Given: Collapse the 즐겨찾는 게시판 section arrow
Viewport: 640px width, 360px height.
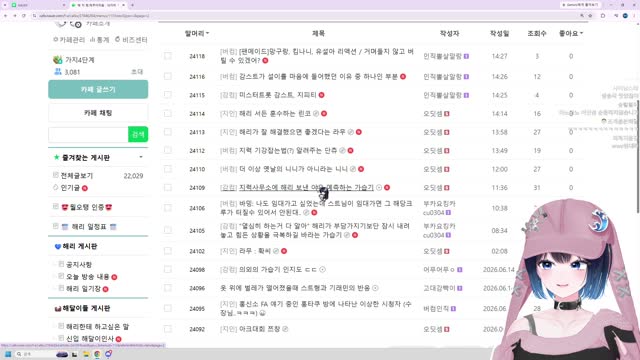Looking at the screenshot, I should tap(141, 157).
